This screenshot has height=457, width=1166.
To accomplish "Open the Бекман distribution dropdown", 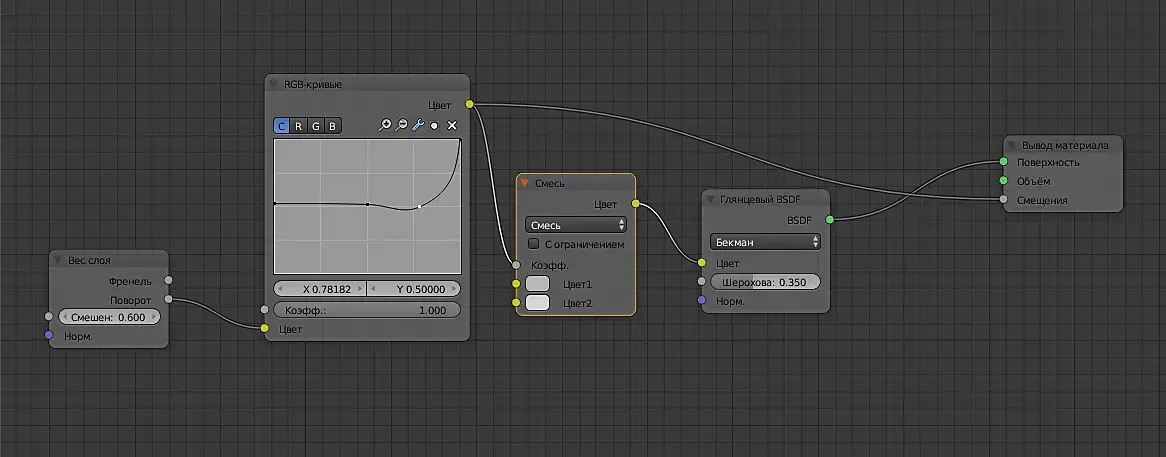I will pyautogui.click(x=765, y=242).
